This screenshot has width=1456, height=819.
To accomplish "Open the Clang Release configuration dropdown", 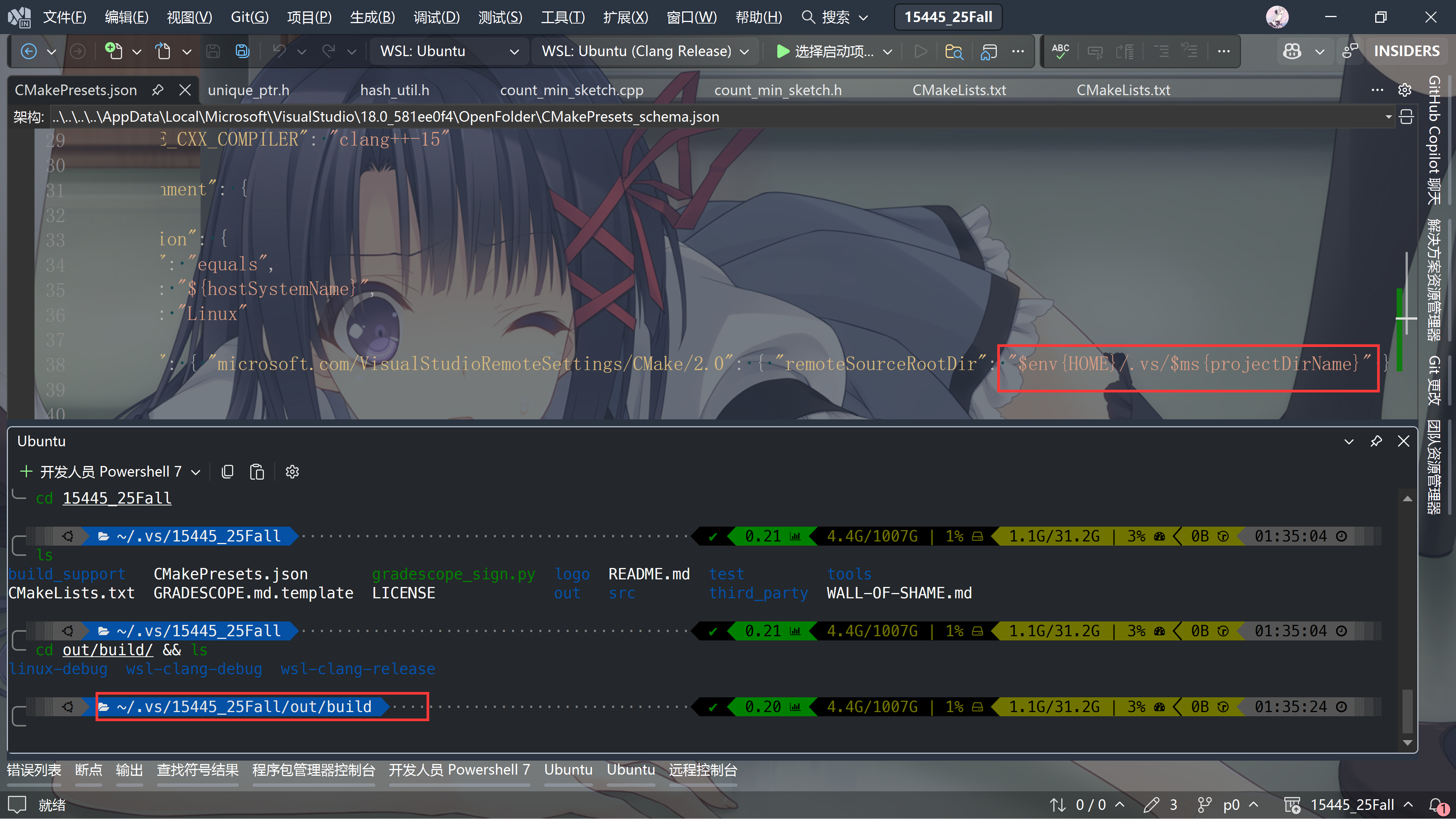I will click(744, 52).
